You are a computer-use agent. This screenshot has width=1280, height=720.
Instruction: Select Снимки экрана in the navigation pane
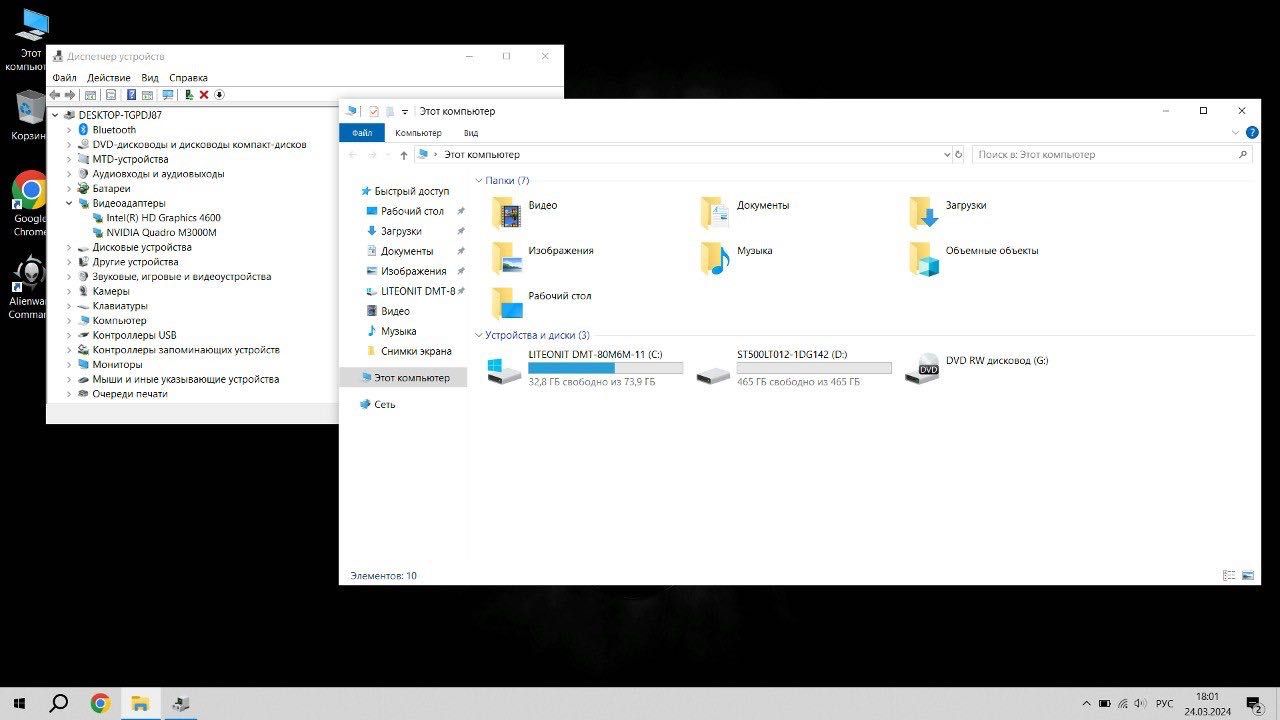pyautogui.click(x=408, y=351)
